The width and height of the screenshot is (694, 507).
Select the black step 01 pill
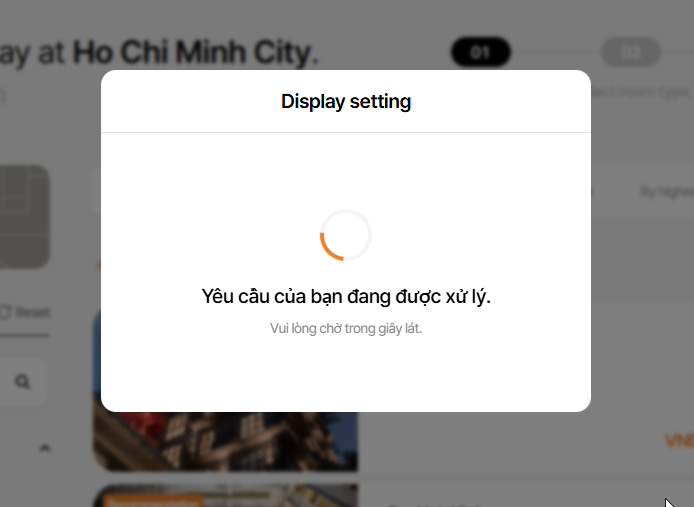pos(480,52)
